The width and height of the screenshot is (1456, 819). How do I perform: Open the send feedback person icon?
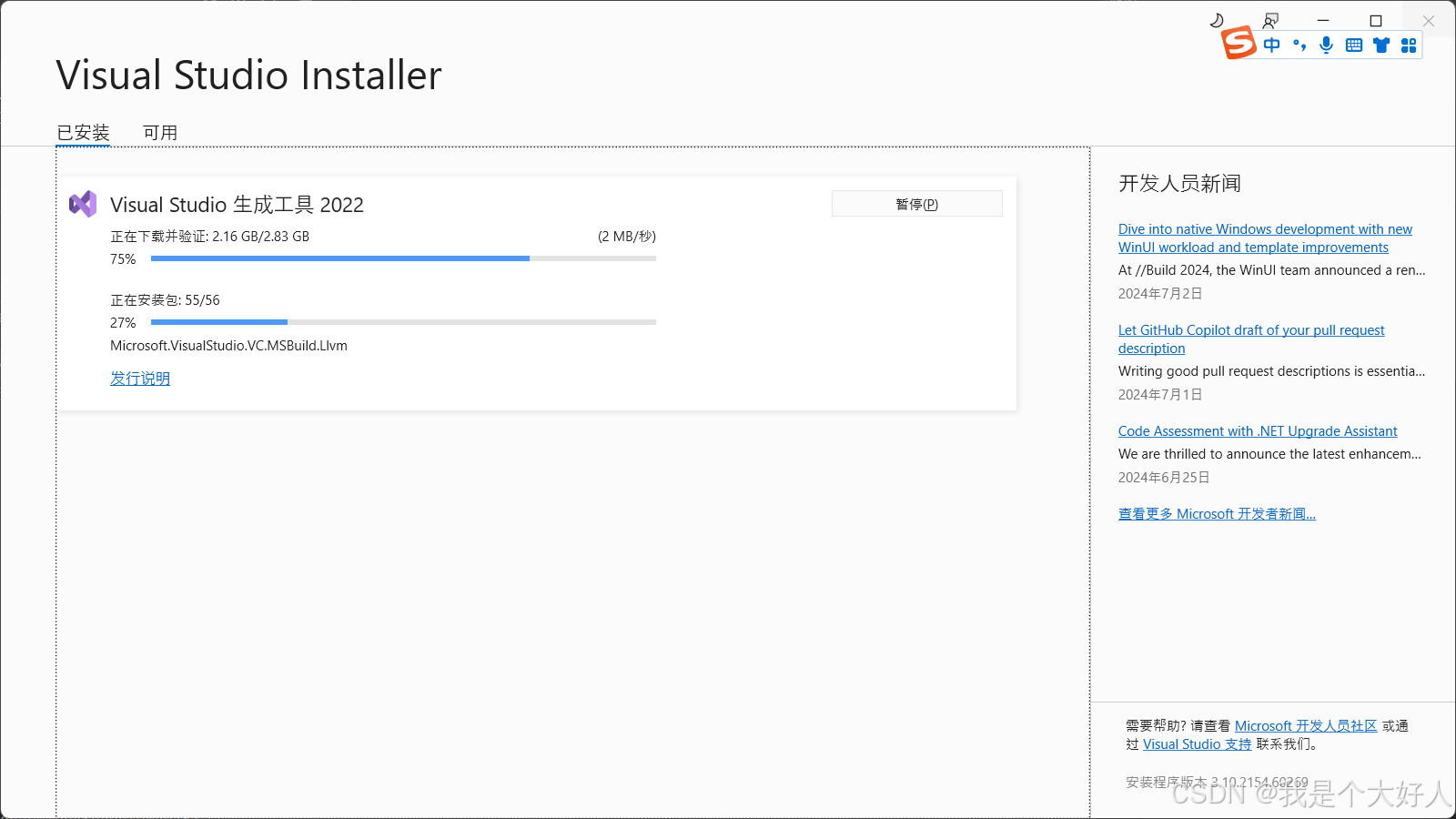pyautogui.click(x=1271, y=20)
